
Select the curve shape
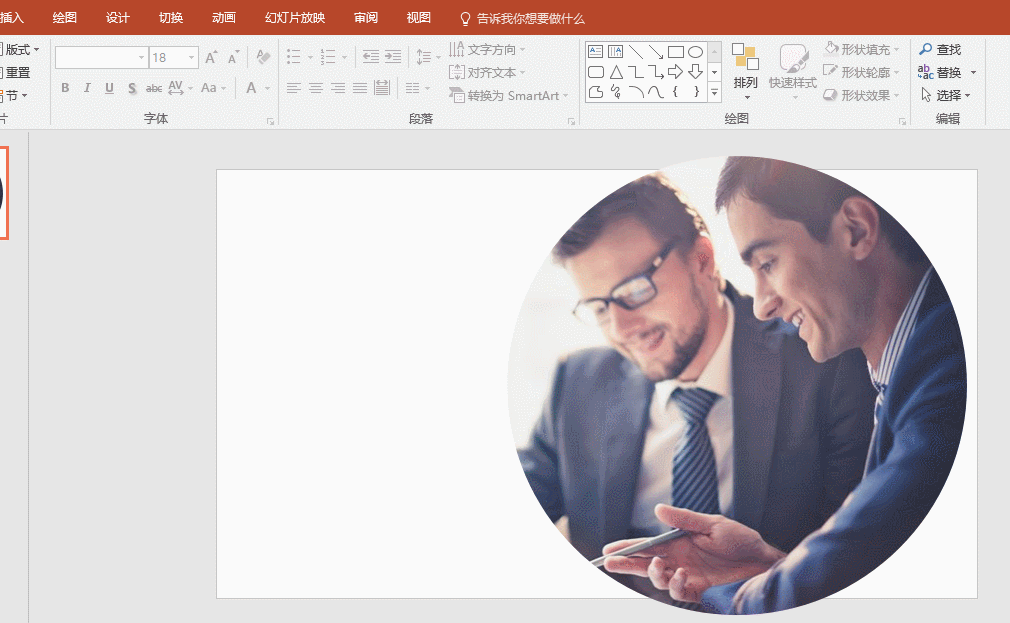656,92
